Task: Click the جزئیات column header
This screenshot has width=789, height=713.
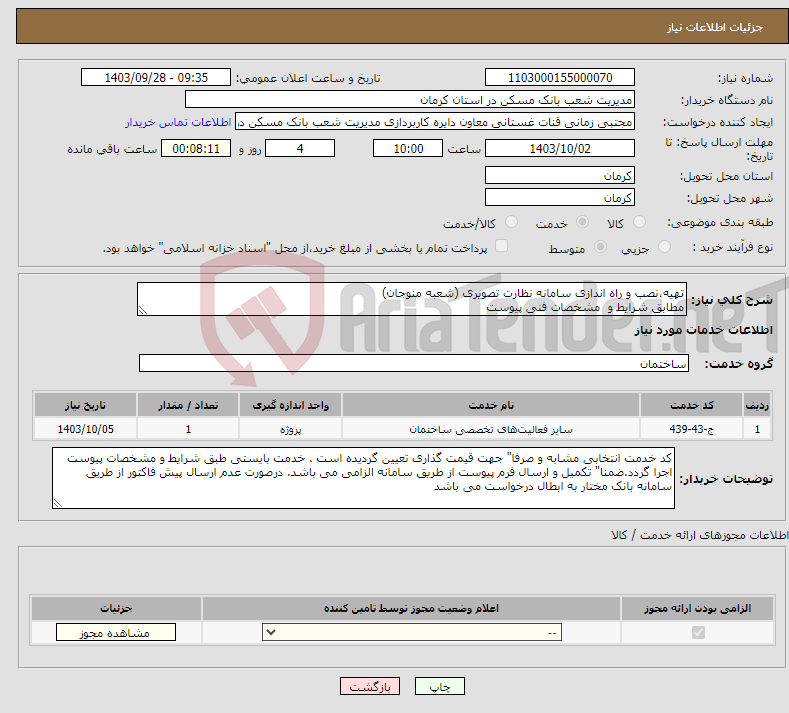Action: [116, 608]
